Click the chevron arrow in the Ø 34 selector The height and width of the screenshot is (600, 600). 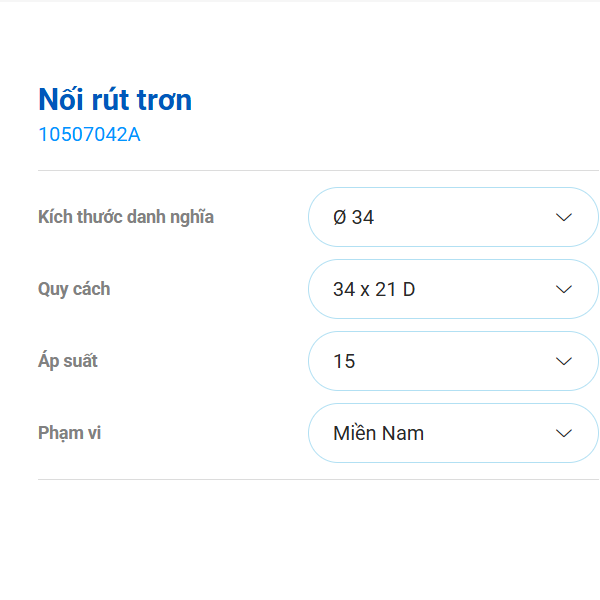pyautogui.click(x=564, y=217)
